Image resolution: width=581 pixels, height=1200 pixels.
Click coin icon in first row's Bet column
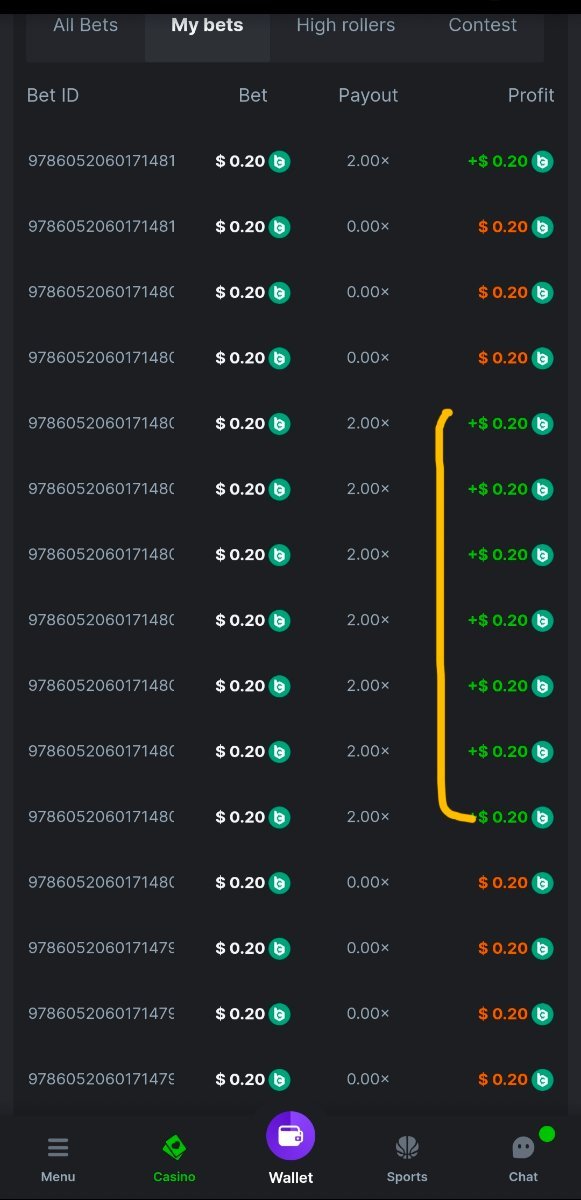click(279, 161)
